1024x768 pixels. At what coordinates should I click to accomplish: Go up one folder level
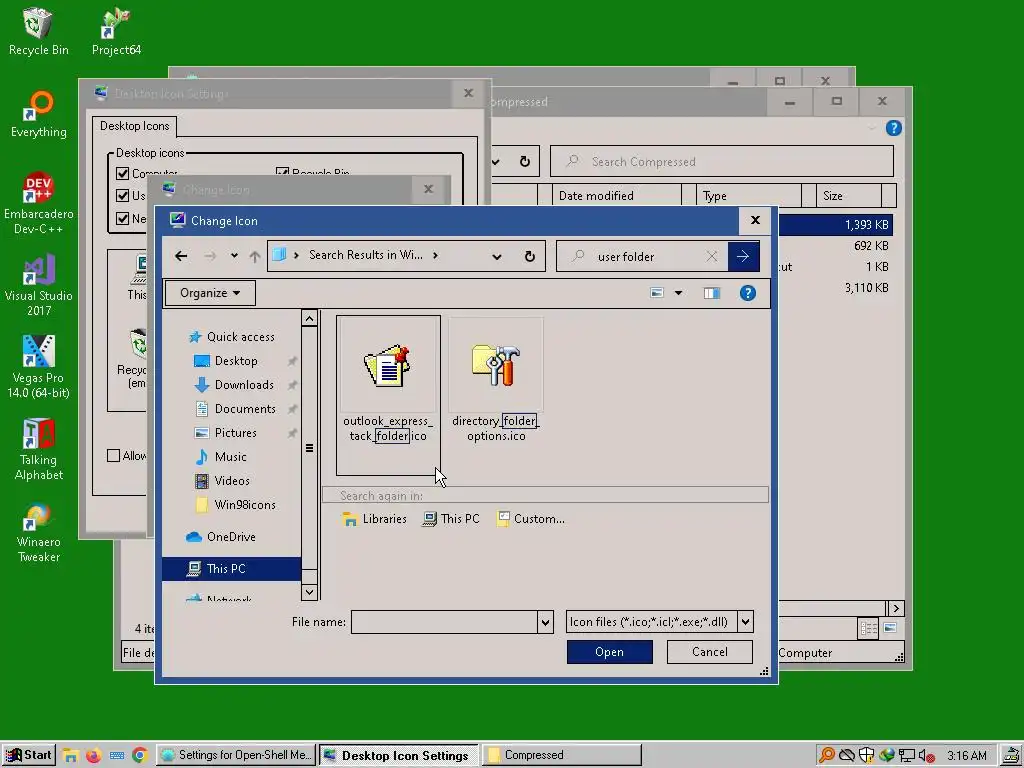tap(255, 256)
